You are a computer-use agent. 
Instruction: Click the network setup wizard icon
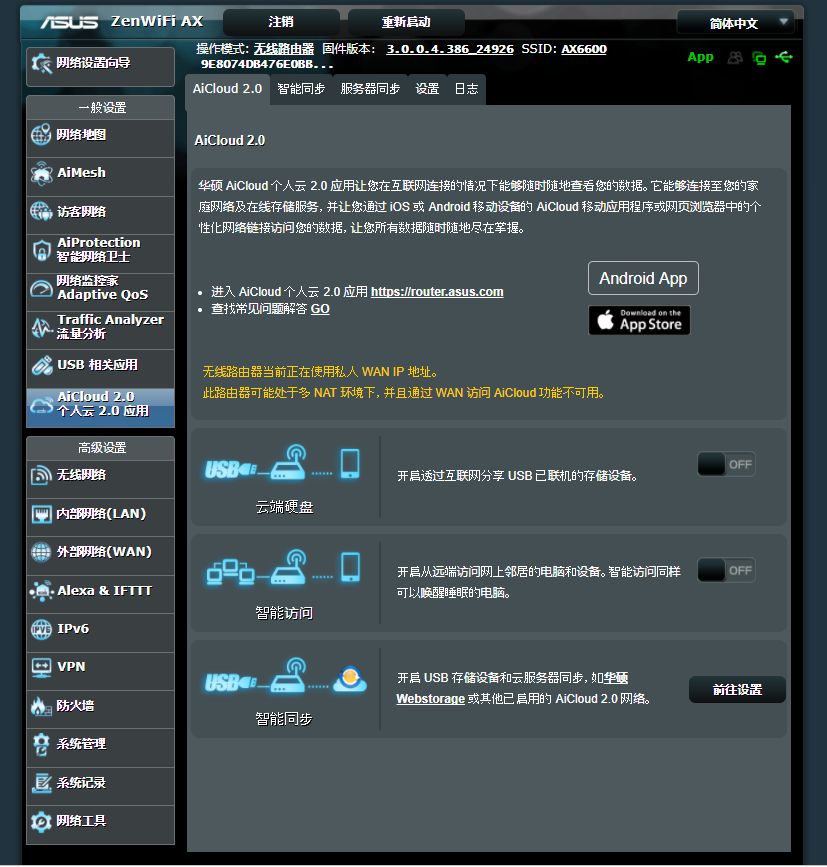coord(41,64)
